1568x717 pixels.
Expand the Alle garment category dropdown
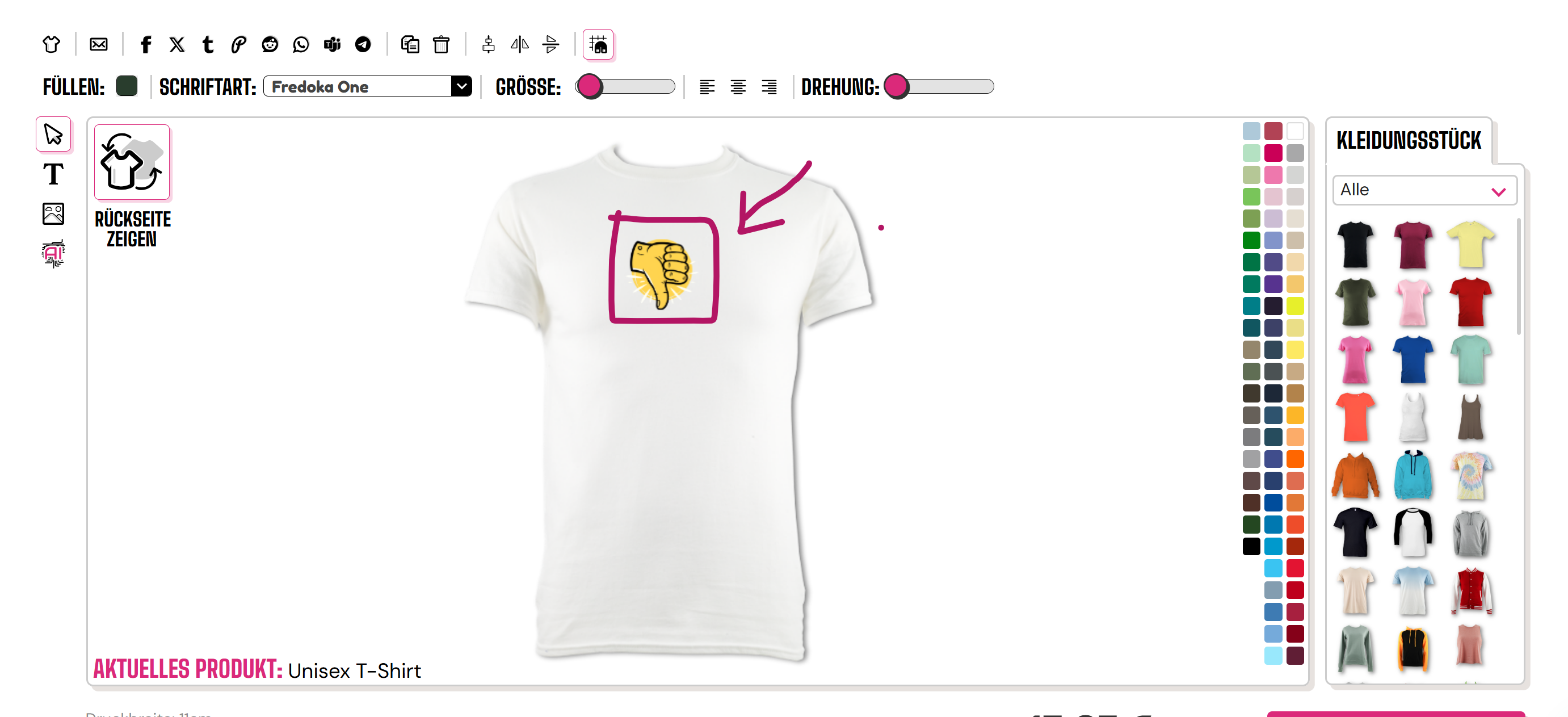1424,191
